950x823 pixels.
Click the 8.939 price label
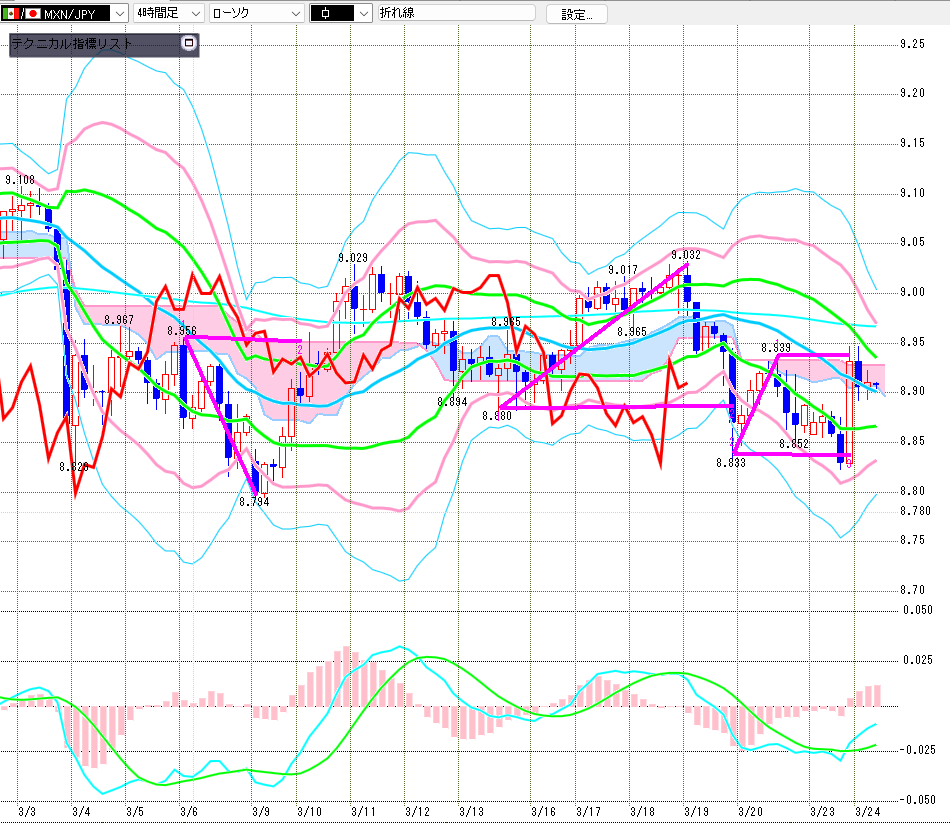pyautogui.click(x=790, y=347)
